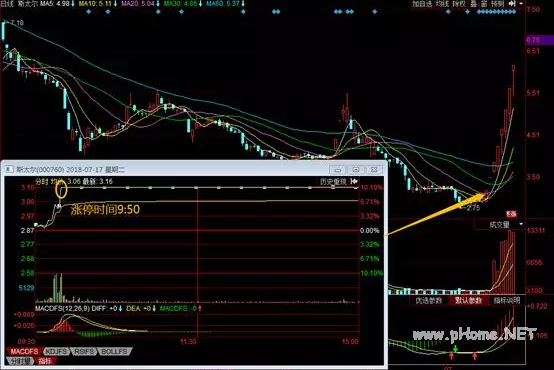Select the 分时量 intraday volume tab
The height and width of the screenshot is (370, 554).
[x=20, y=361]
